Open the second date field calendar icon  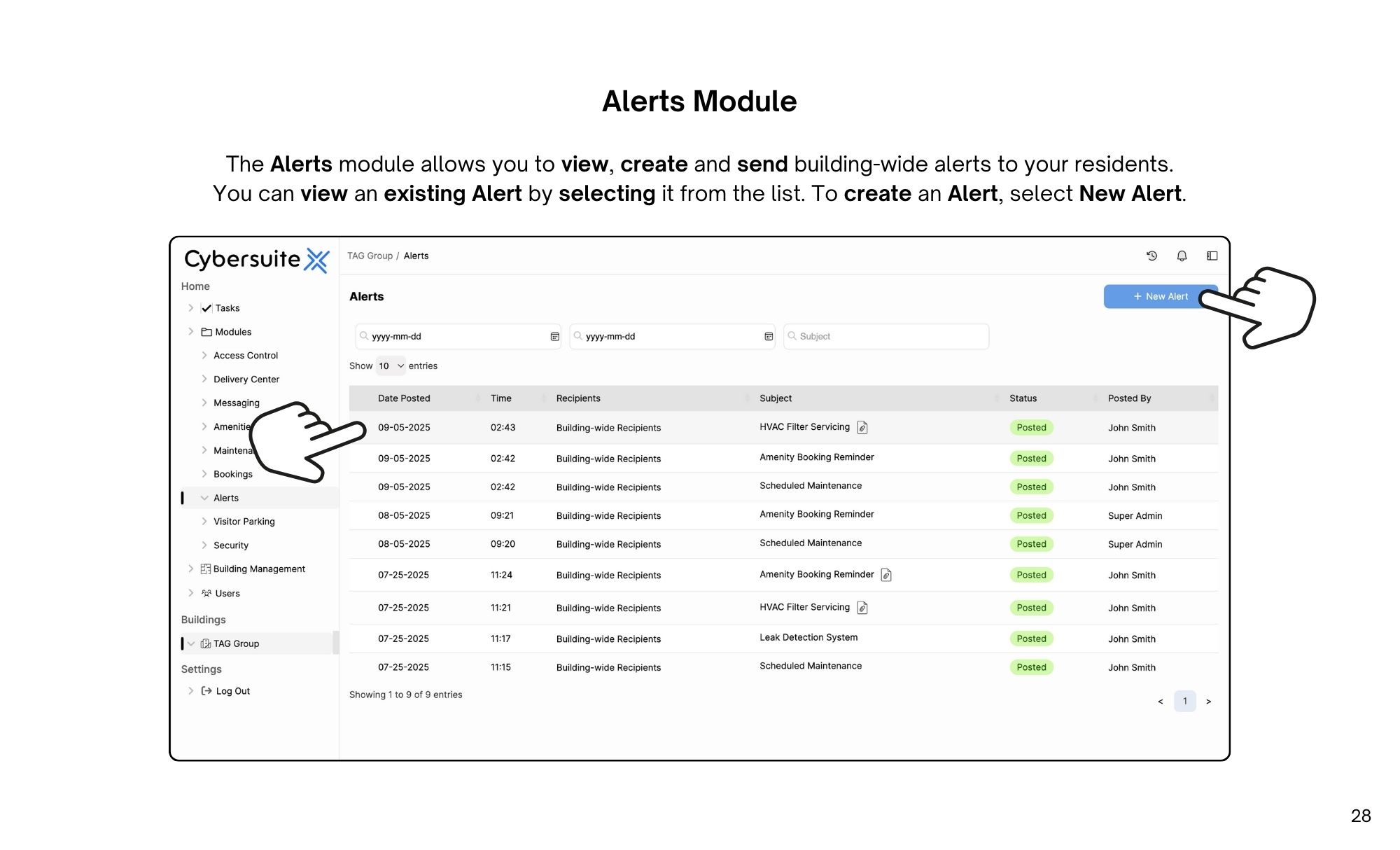point(769,337)
